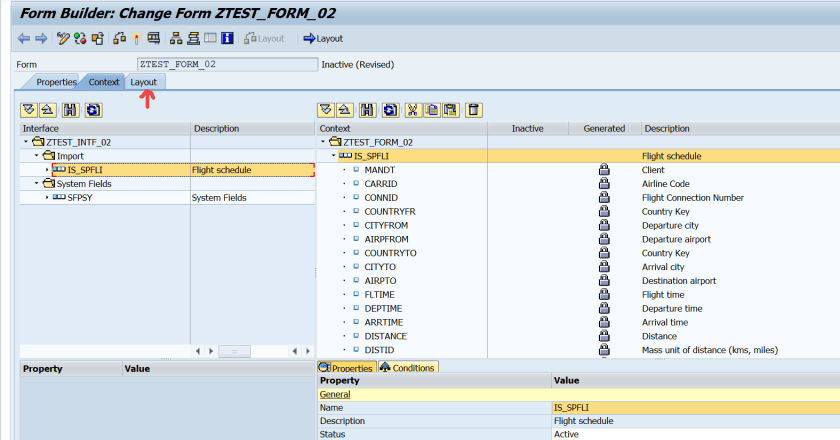This screenshot has width=840, height=440.
Task: Open lower Properties tab of node
Action: pyautogui.click(x=347, y=367)
